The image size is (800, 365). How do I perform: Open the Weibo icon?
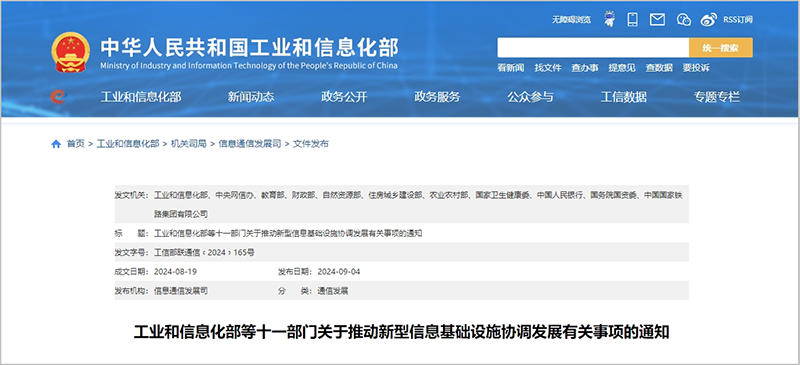709,19
